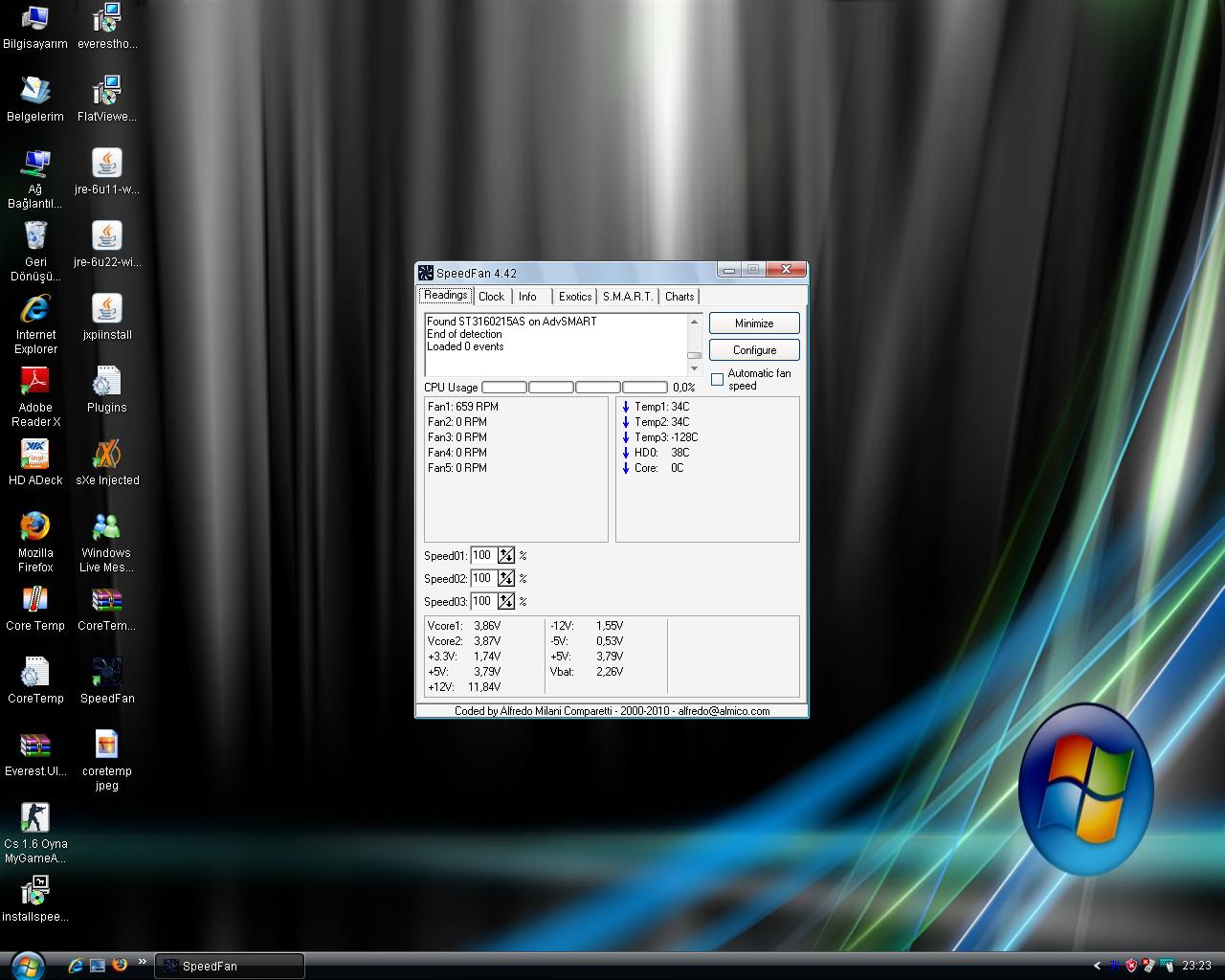Switch to the S.M.A.R.T. tab
Viewport: 1225px width, 980px height.
pyautogui.click(x=628, y=297)
